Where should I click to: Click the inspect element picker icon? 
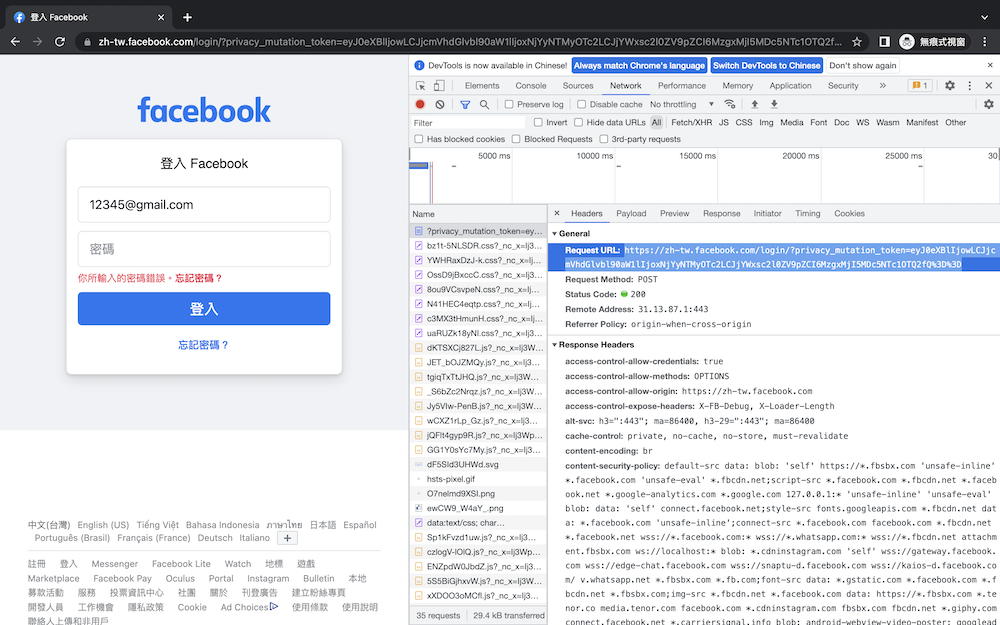[x=420, y=85]
